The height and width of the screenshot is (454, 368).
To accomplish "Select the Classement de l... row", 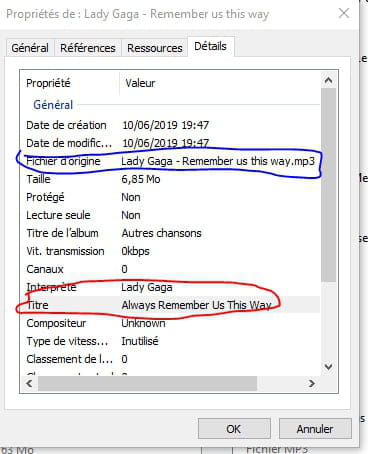I will (x=170, y=359).
